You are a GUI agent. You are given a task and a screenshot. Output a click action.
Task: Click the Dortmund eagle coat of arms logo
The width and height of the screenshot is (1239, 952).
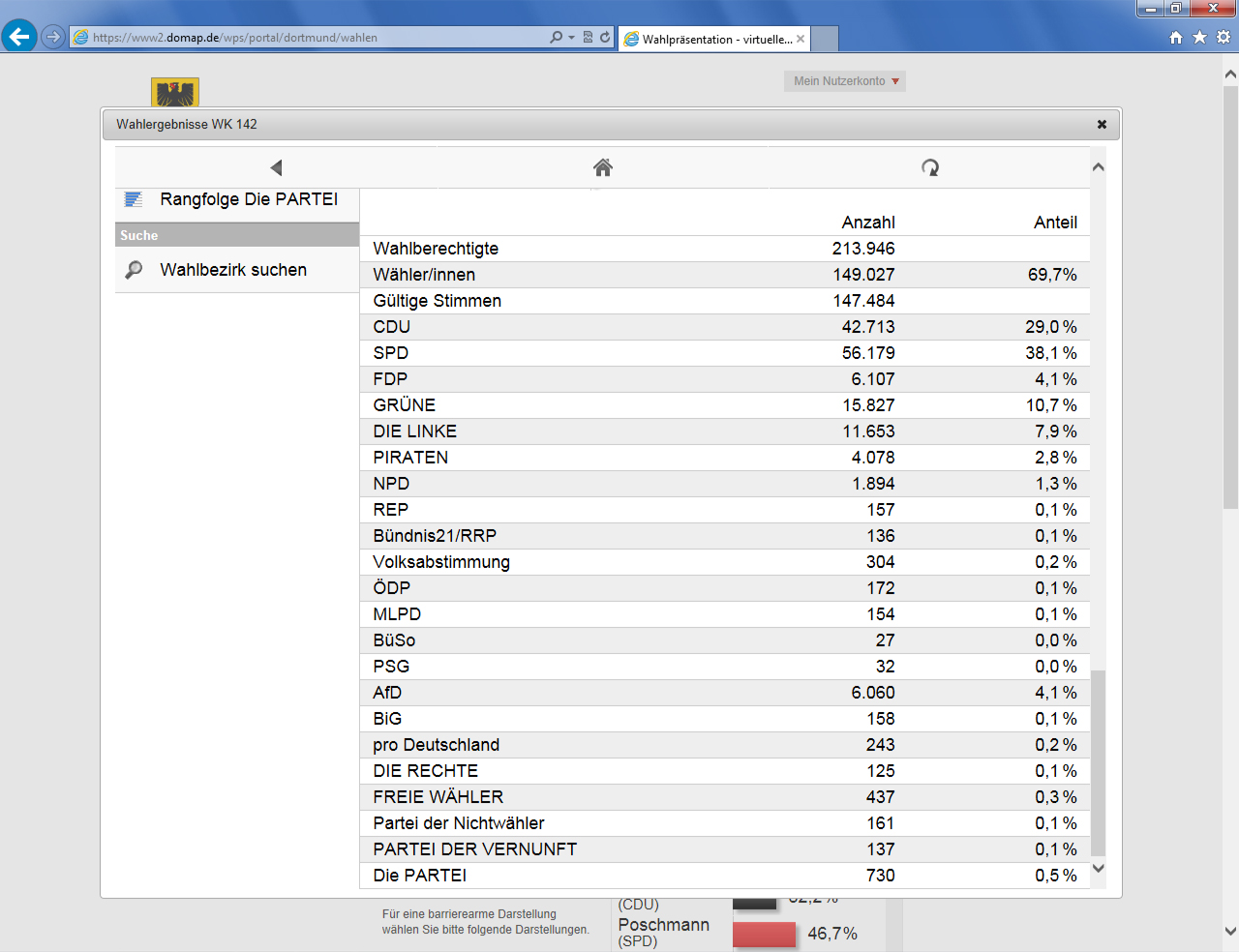point(175,92)
